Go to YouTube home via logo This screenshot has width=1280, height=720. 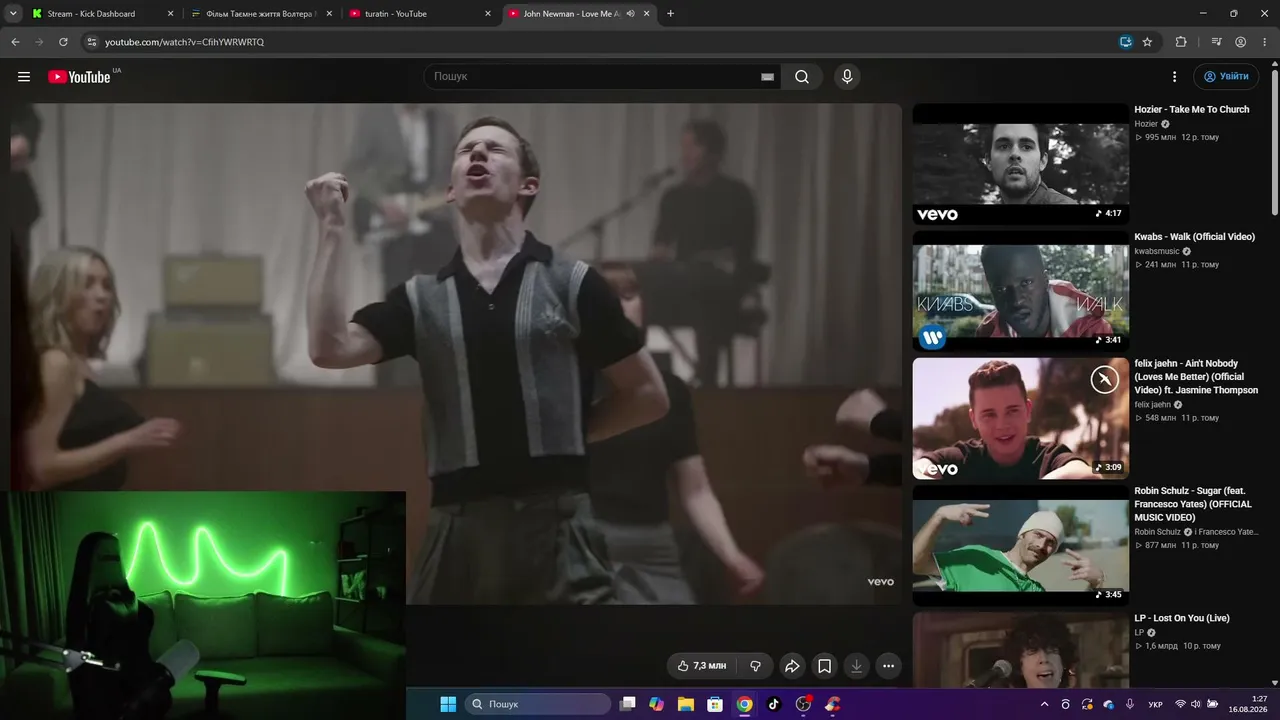coord(79,77)
